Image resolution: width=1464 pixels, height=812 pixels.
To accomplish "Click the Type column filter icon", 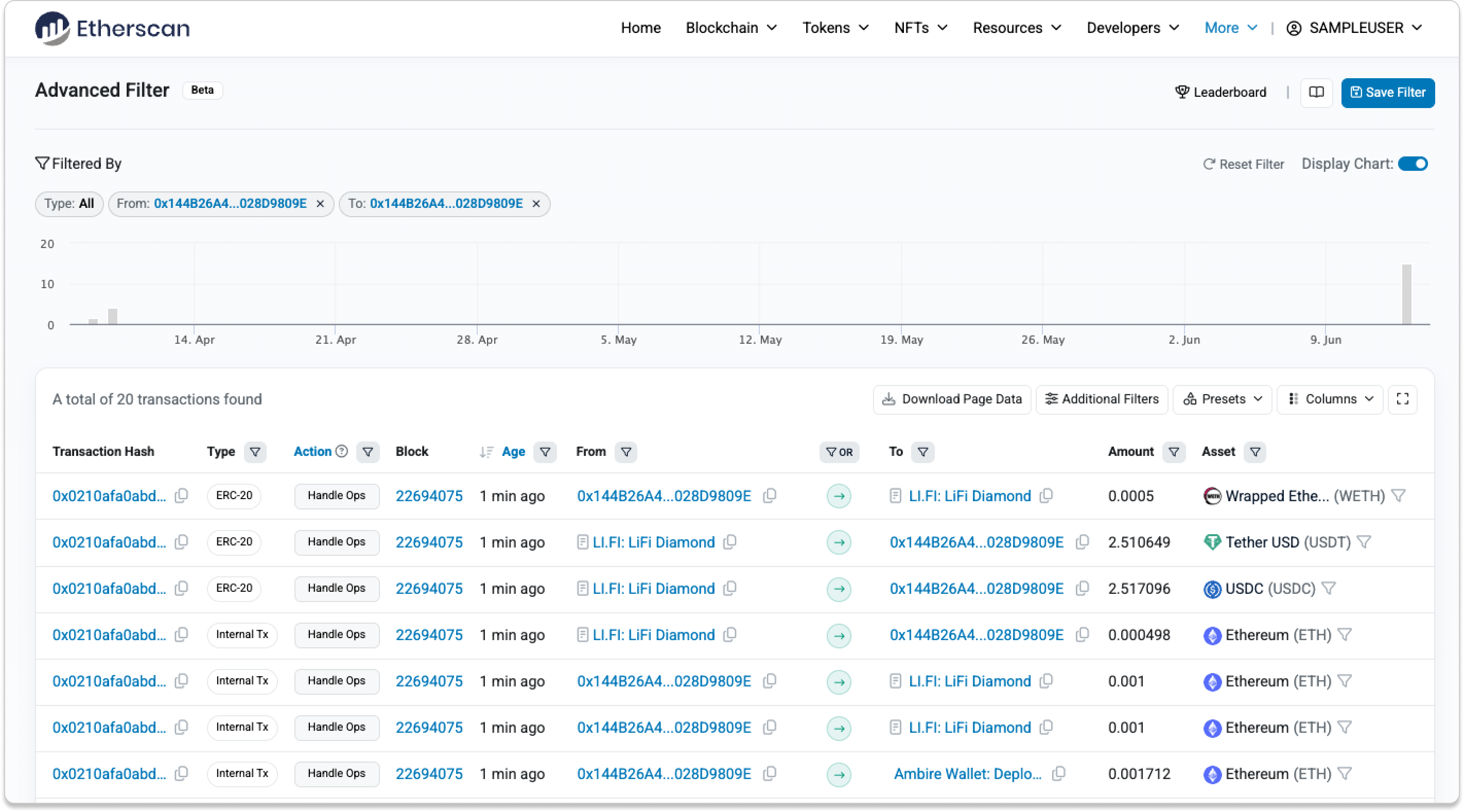I will click(255, 452).
